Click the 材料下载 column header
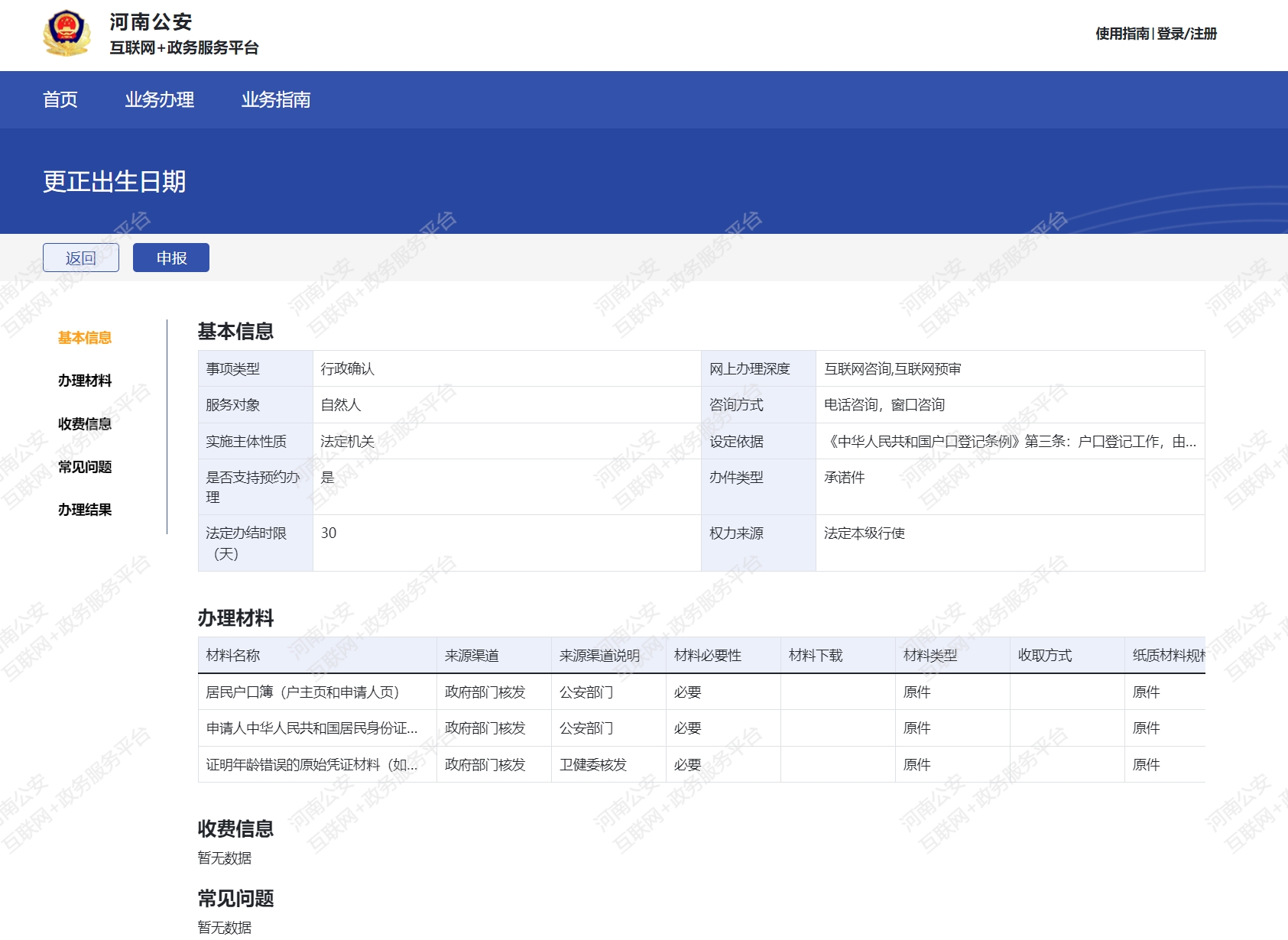Viewport: 1288px width, 940px height. (x=816, y=656)
